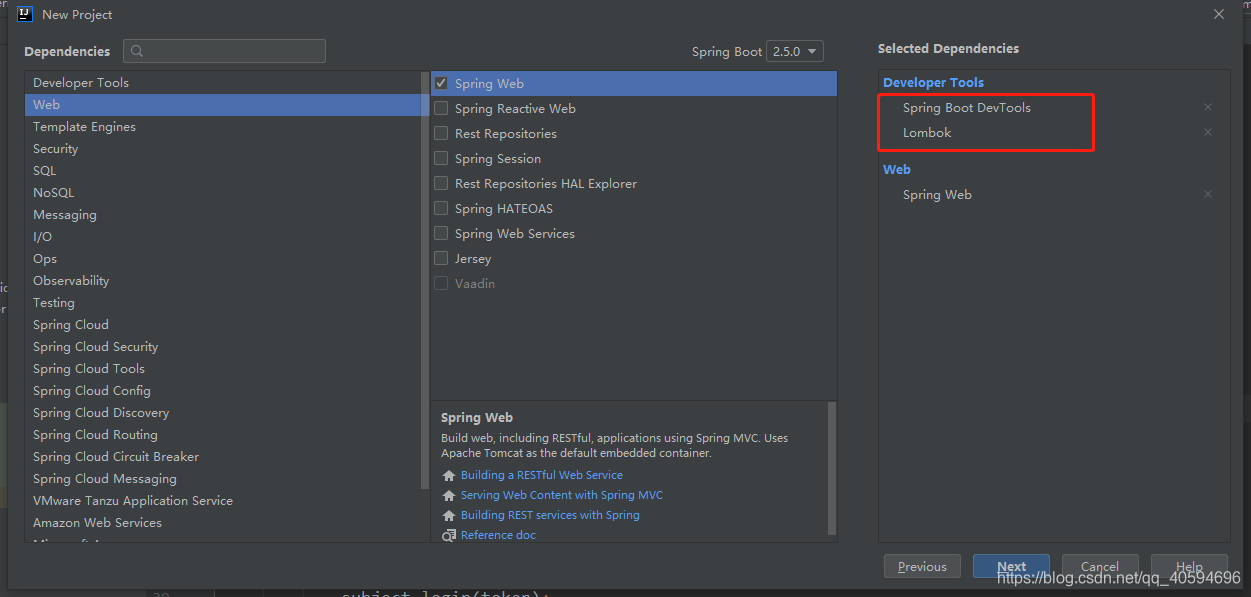The image size is (1251, 597).
Task: Click the home icon beside Serving Web Content
Action: tap(449, 495)
